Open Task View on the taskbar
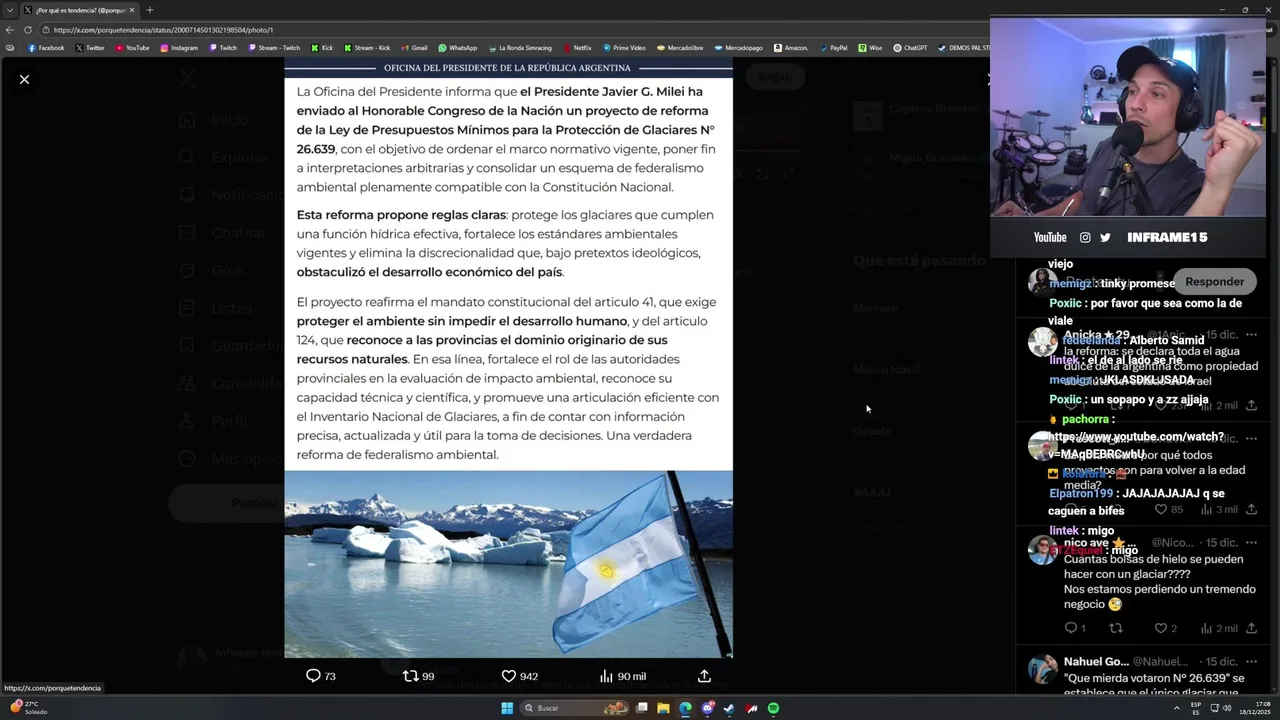Screen dimensions: 1280x720 coord(642,708)
